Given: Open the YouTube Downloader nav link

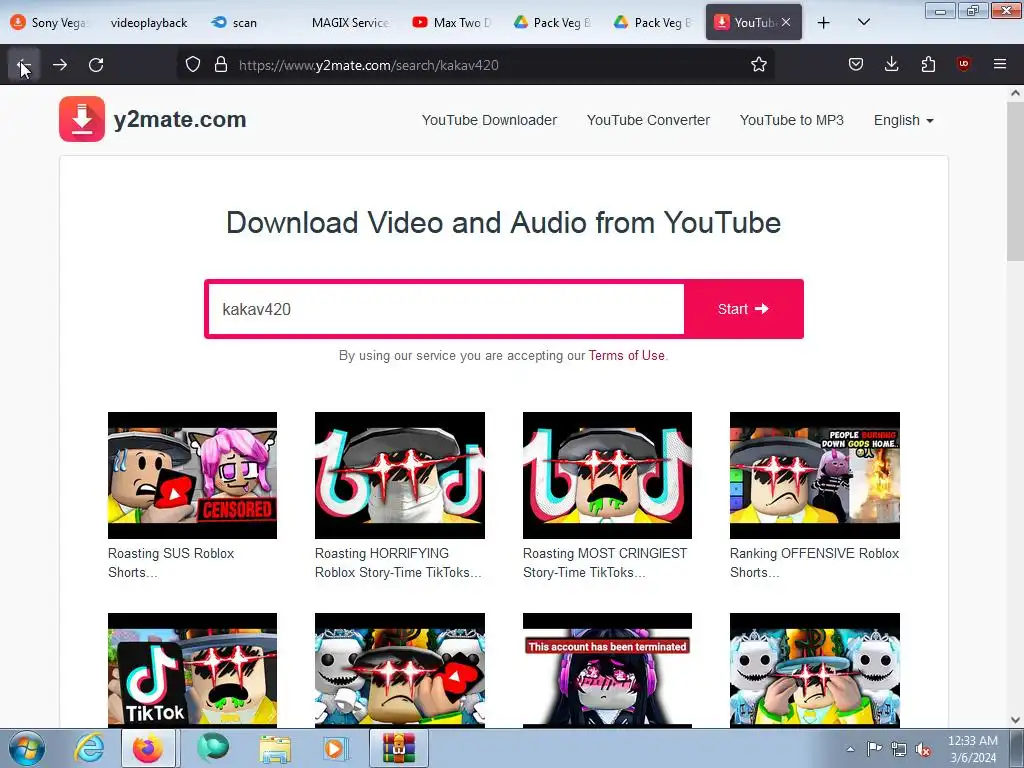Looking at the screenshot, I should [489, 120].
